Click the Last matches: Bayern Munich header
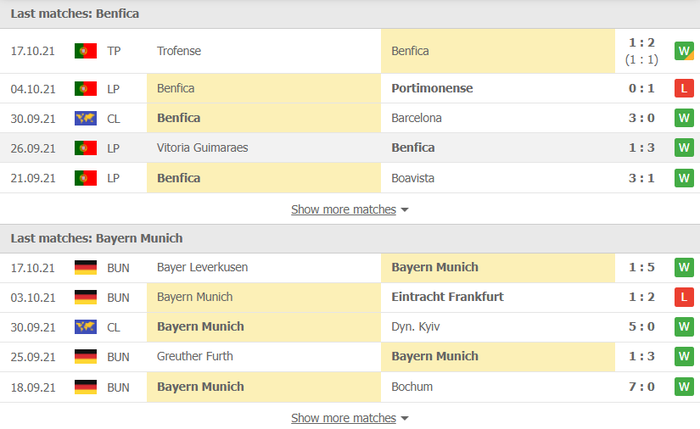This screenshot has height=429, width=700. pos(96,238)
